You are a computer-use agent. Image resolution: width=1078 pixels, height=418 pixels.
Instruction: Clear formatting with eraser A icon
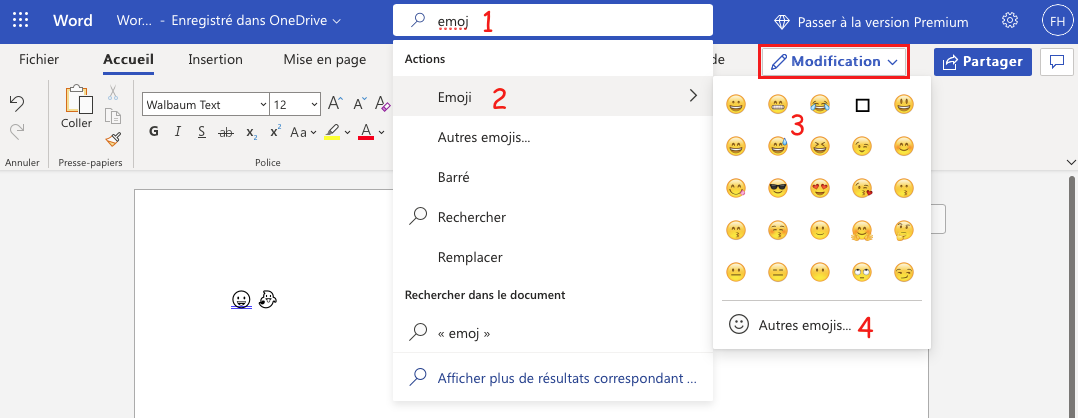(x=383, y=104)
